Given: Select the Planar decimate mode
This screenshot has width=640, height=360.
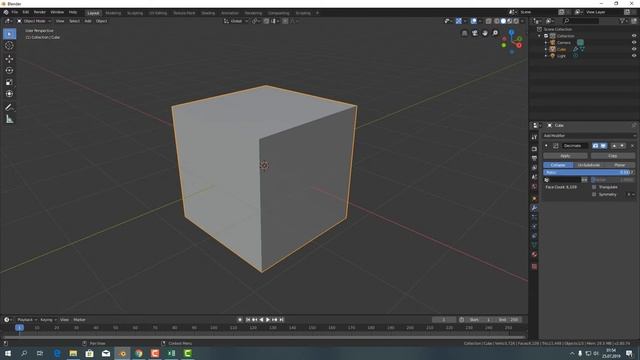Looking at the screenshot, I should click(x=620, y=165).
